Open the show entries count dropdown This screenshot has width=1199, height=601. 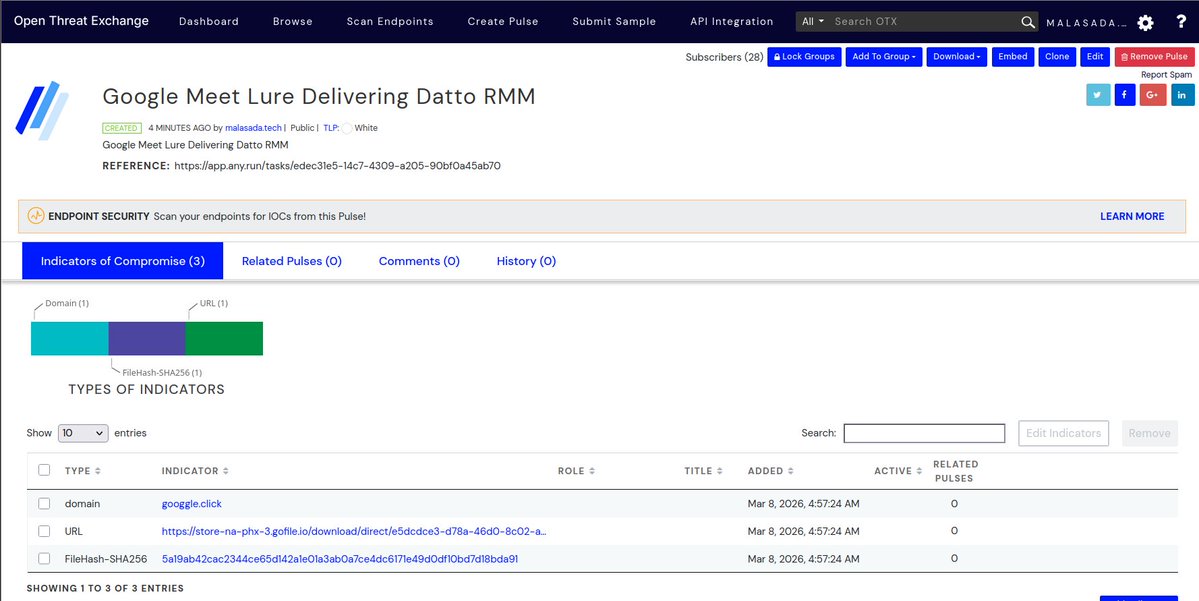pos(83,433)
